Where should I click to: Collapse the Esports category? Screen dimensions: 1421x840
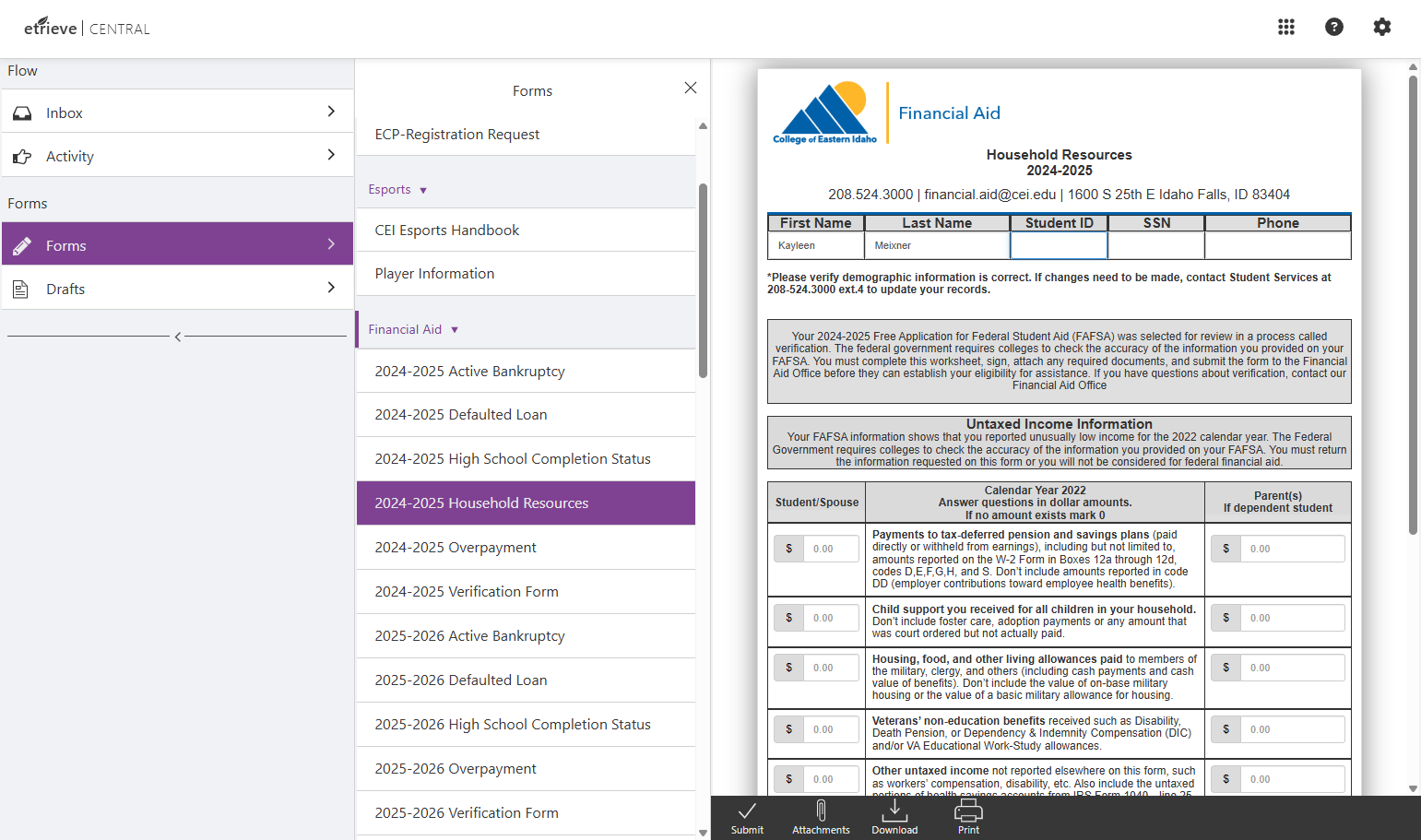[x=397, y=189]
